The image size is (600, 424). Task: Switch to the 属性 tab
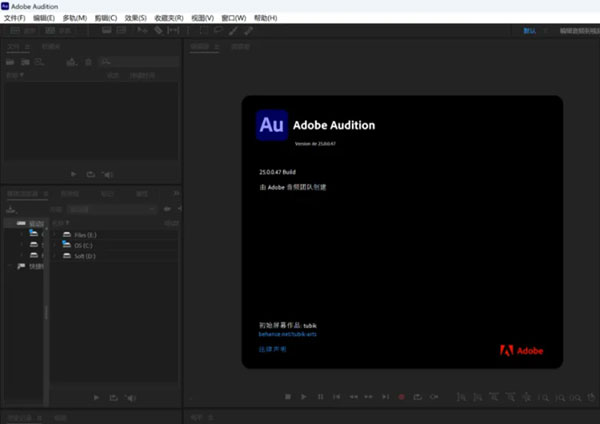(142, 194)
